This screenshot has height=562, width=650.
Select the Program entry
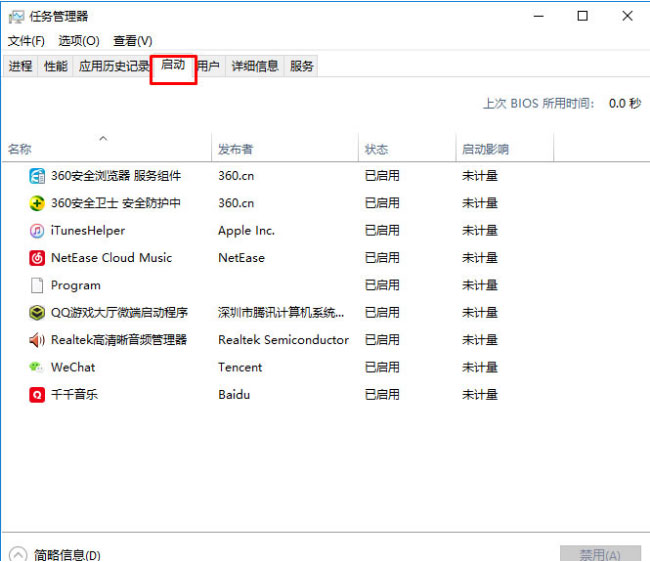click(75, 285)
